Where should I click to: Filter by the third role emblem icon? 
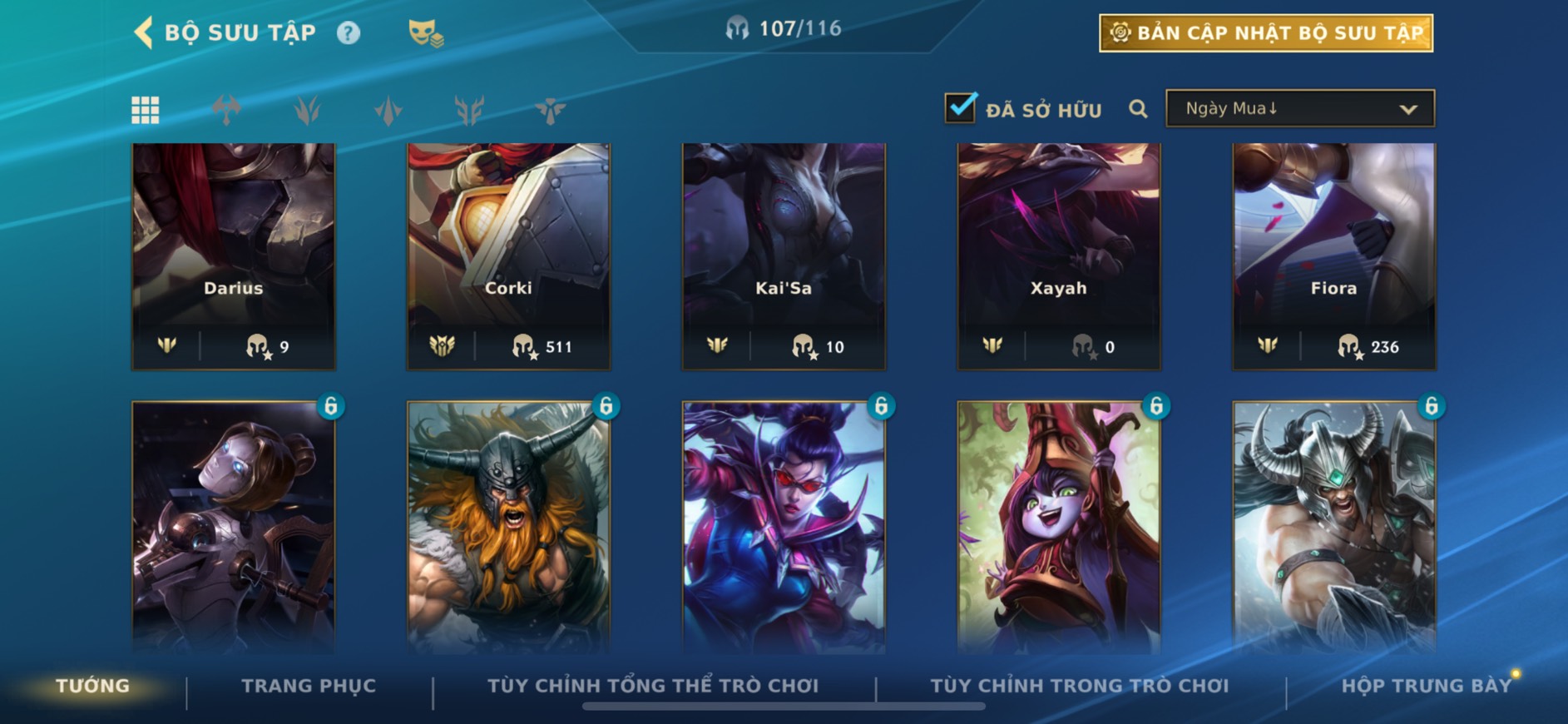point(388,110)
